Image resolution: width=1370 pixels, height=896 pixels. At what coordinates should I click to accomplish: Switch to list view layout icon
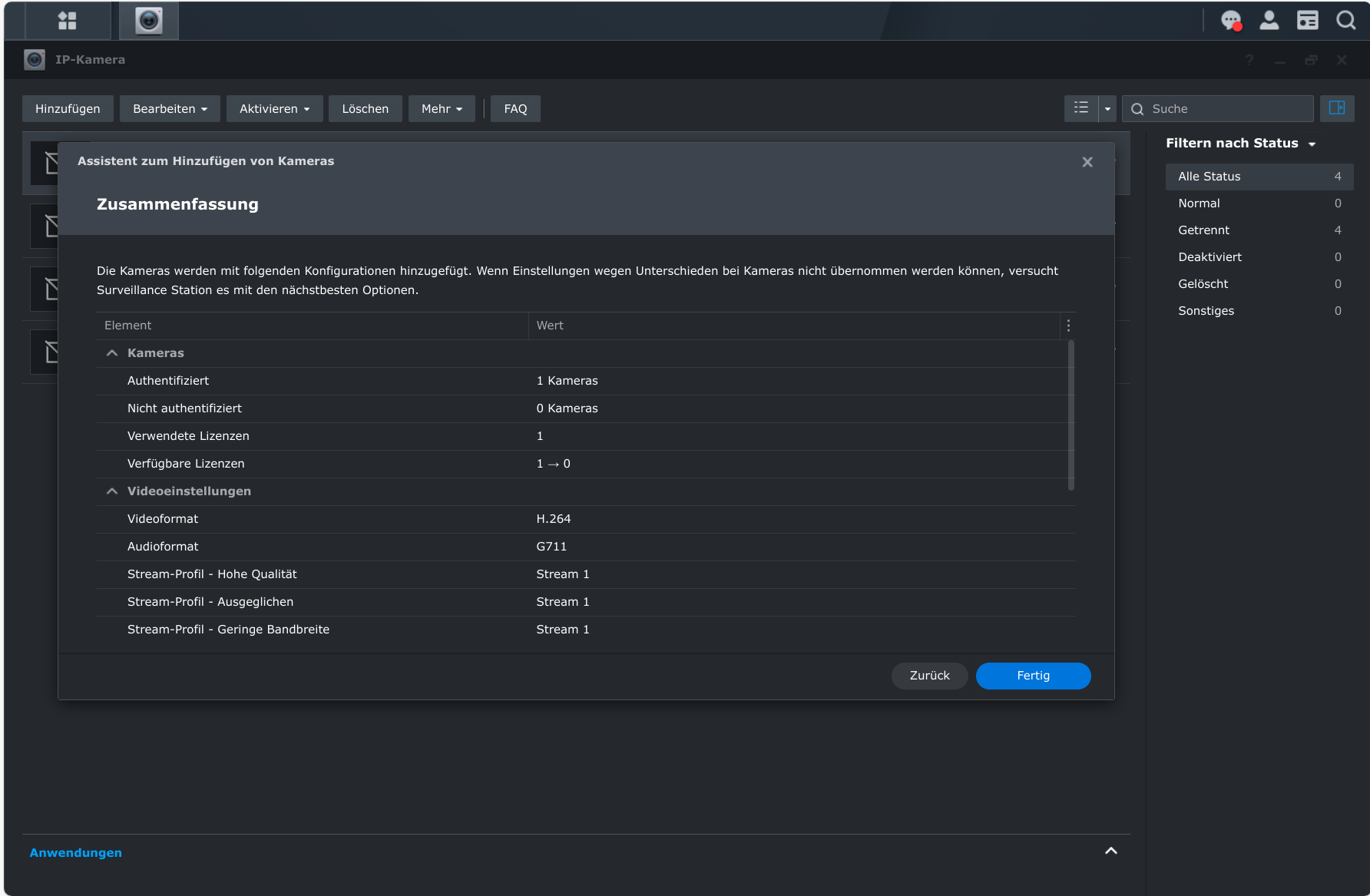click(1080, 108)
